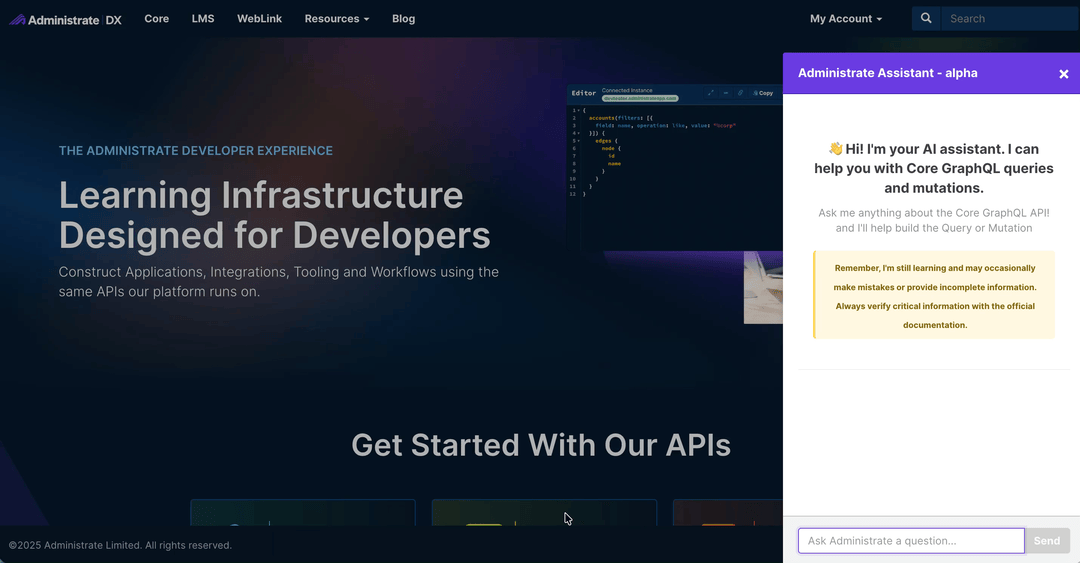Close the Administrate Assistant panel
Image resolution: width=1080 pixels, height=563 pixels.
click(1063, 74)
